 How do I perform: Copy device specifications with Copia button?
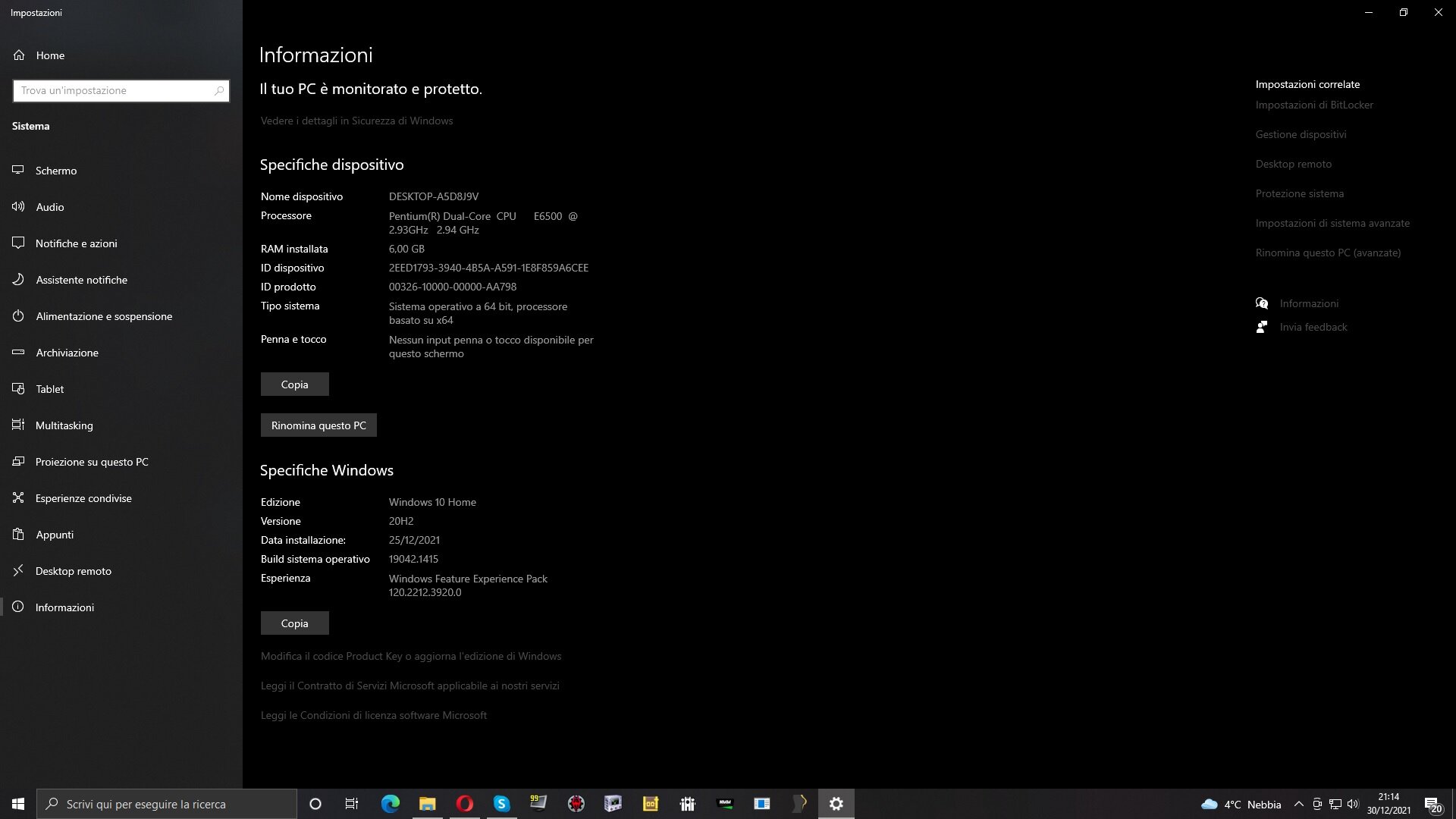pos(294,384)
